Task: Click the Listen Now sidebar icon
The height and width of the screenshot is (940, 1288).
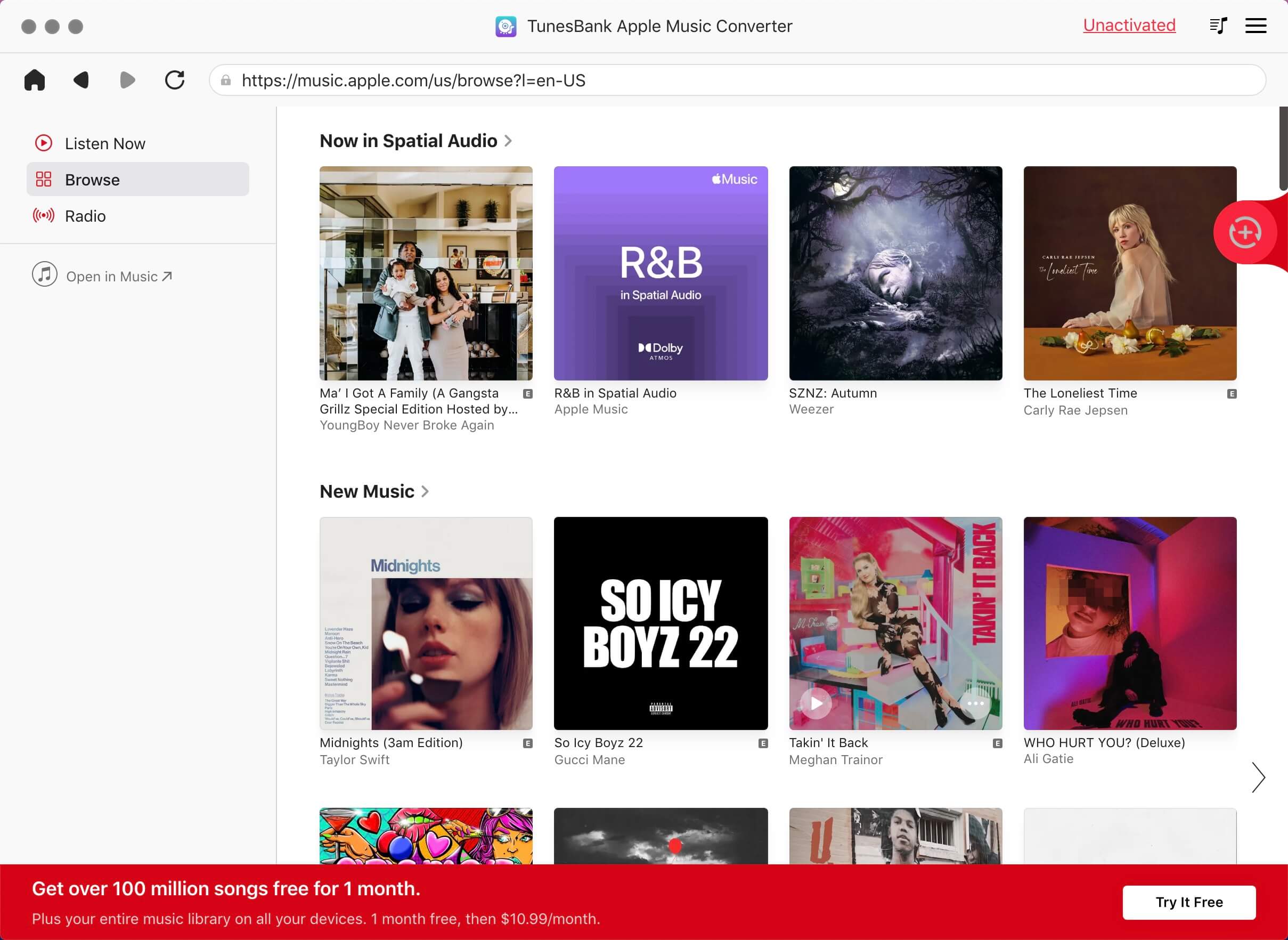Action: pyautogui.click(x=44, y=144)
